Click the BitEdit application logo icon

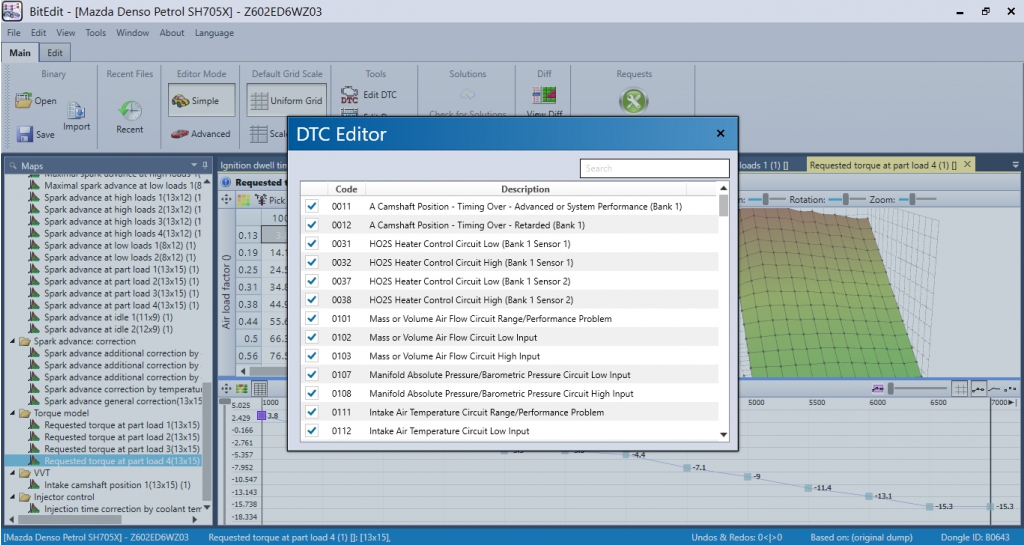click(12, 11)
